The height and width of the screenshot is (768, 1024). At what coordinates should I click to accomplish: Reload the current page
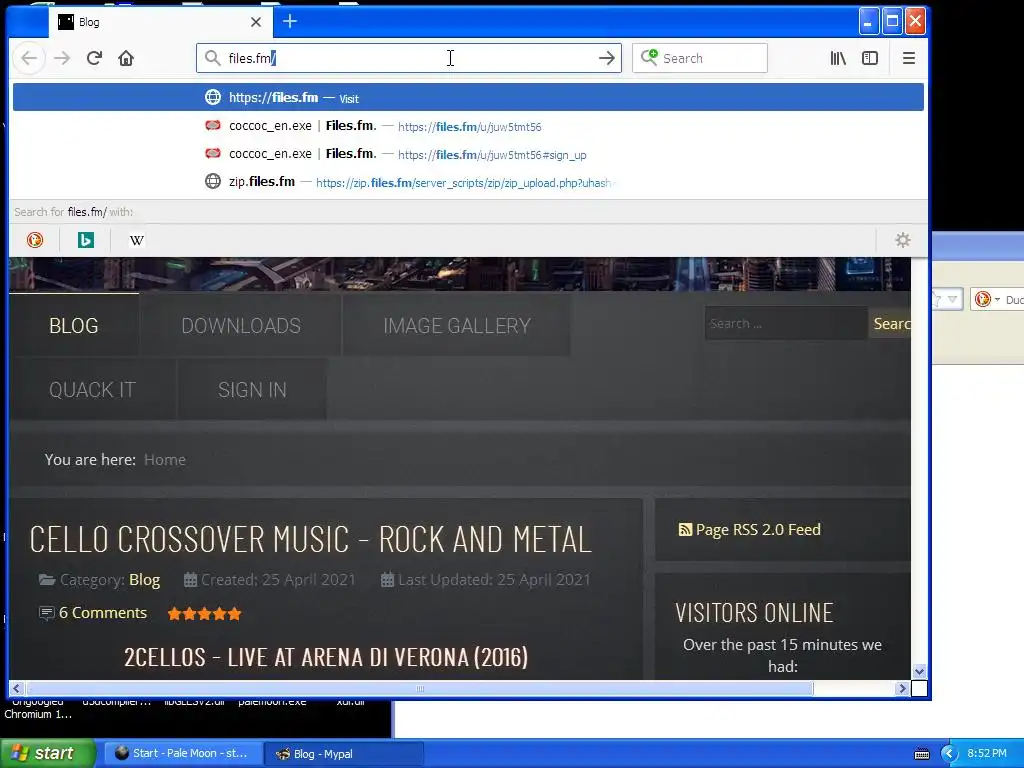click(94, 58)
